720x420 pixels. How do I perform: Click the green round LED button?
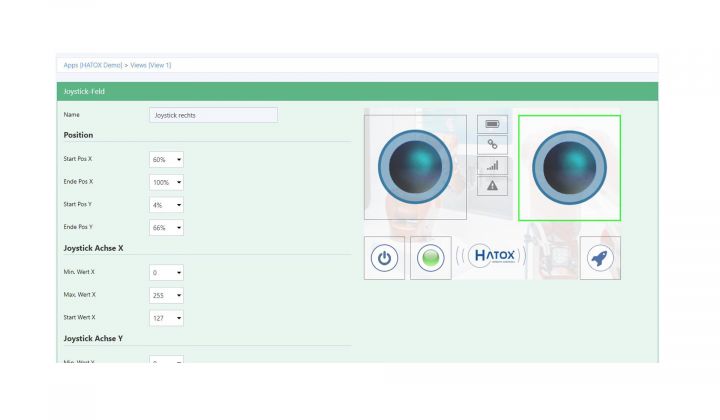[x=431, y=258]
